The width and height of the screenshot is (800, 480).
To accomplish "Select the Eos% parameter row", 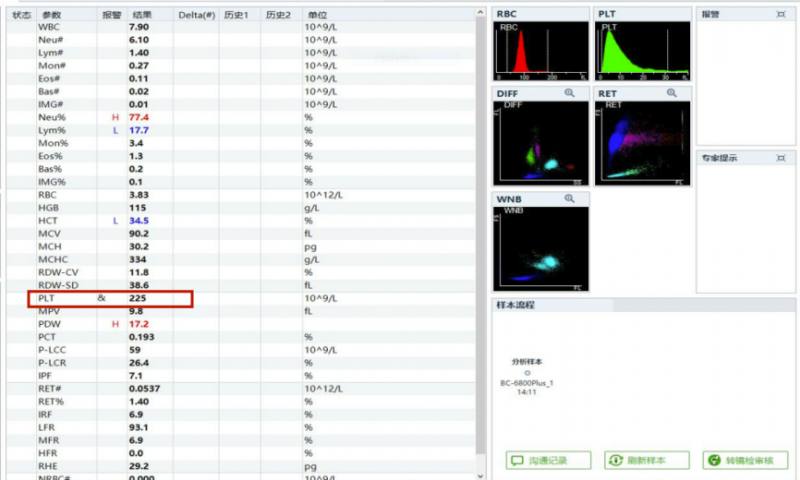I will point(241,156).
